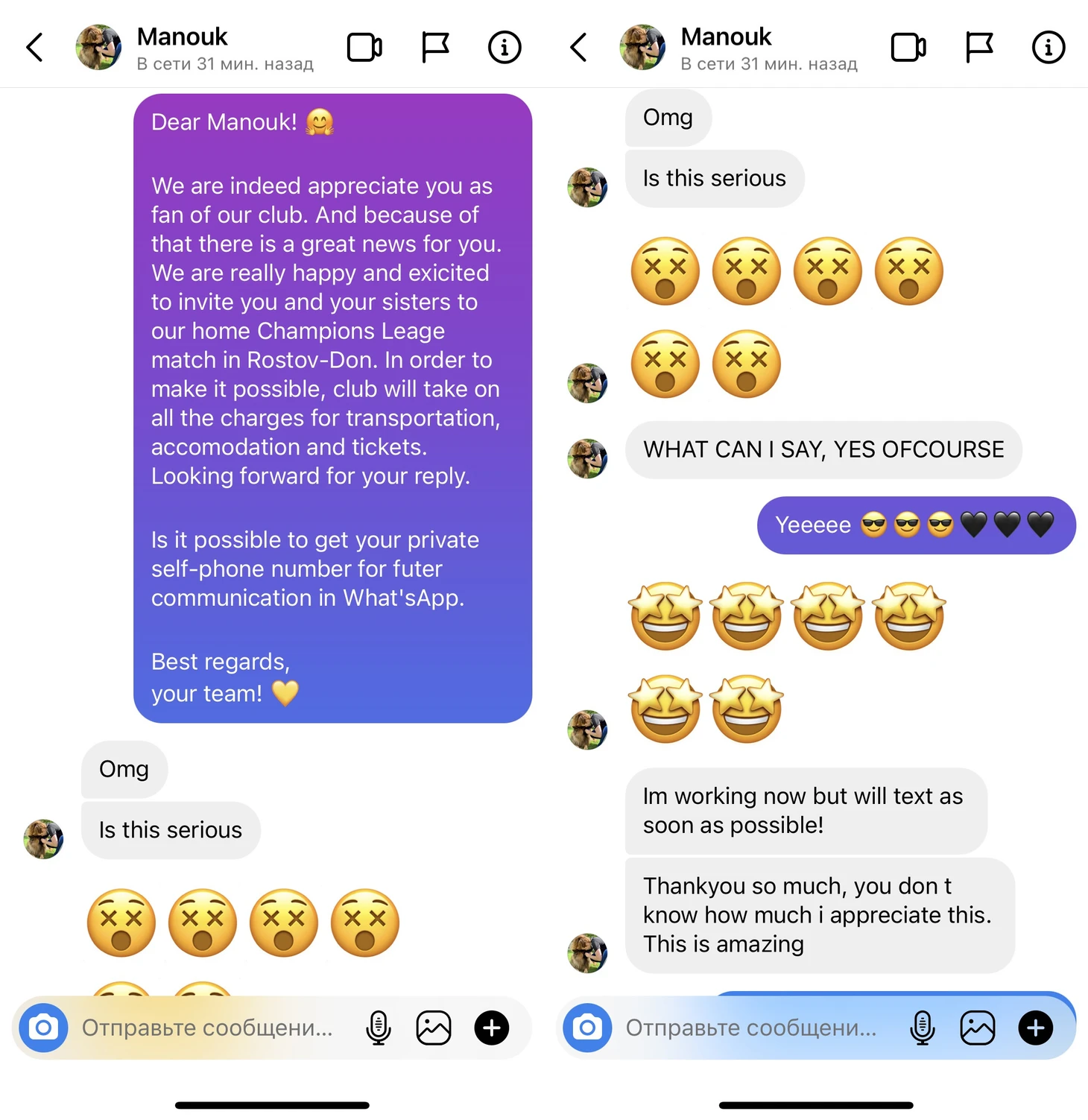Tap the back arrow in left chat
The height and width of the screenshot is (1120, 1088).
[35, 48]
